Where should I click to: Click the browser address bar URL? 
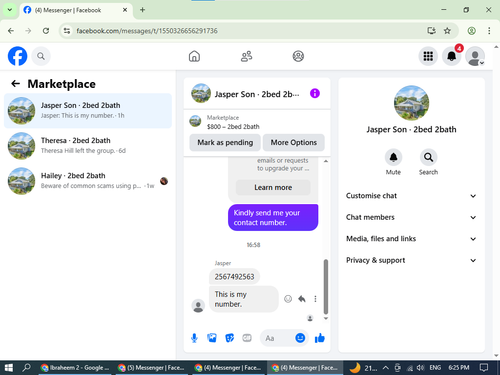[147, 31]
